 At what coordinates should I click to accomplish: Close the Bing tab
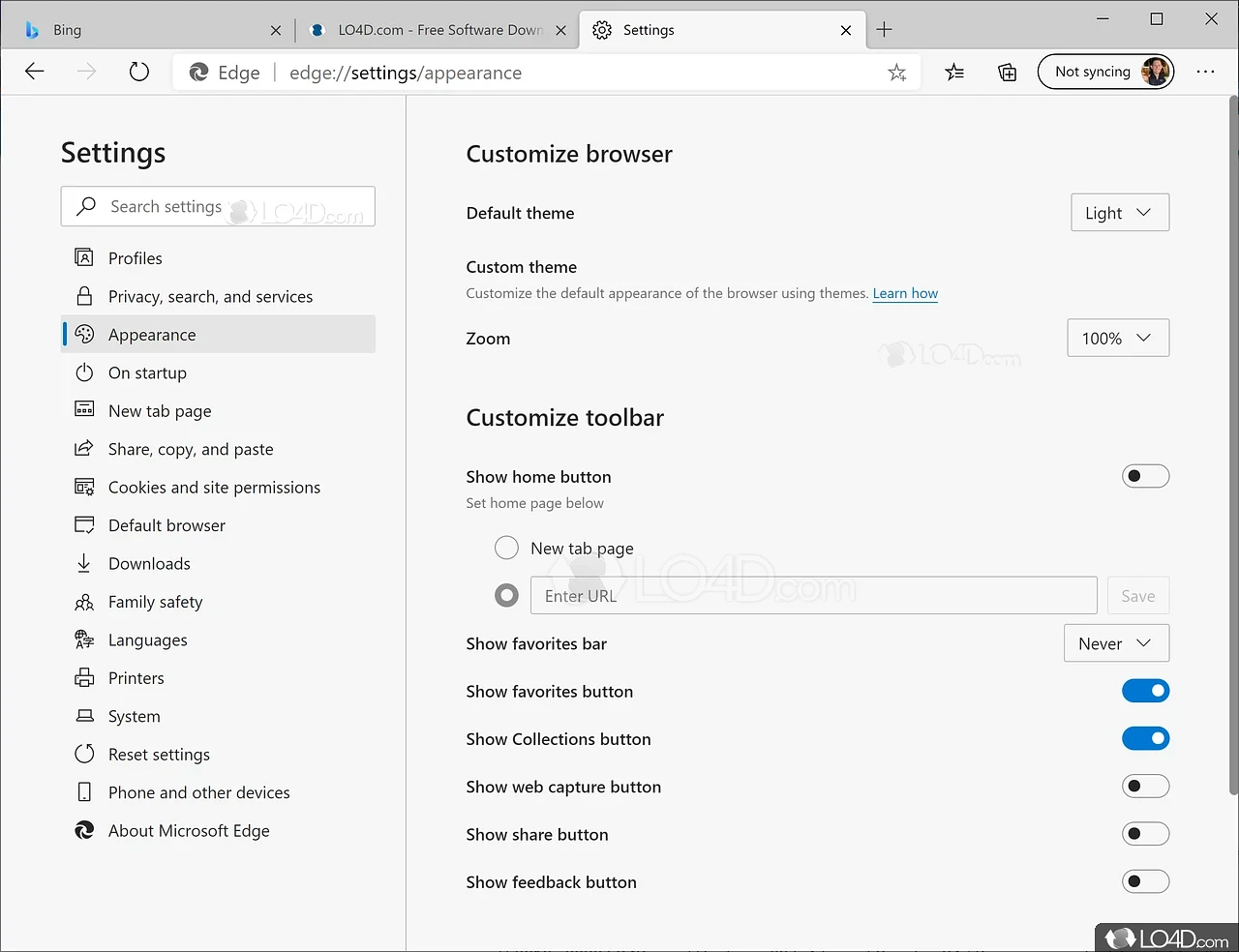coord(276,30)
